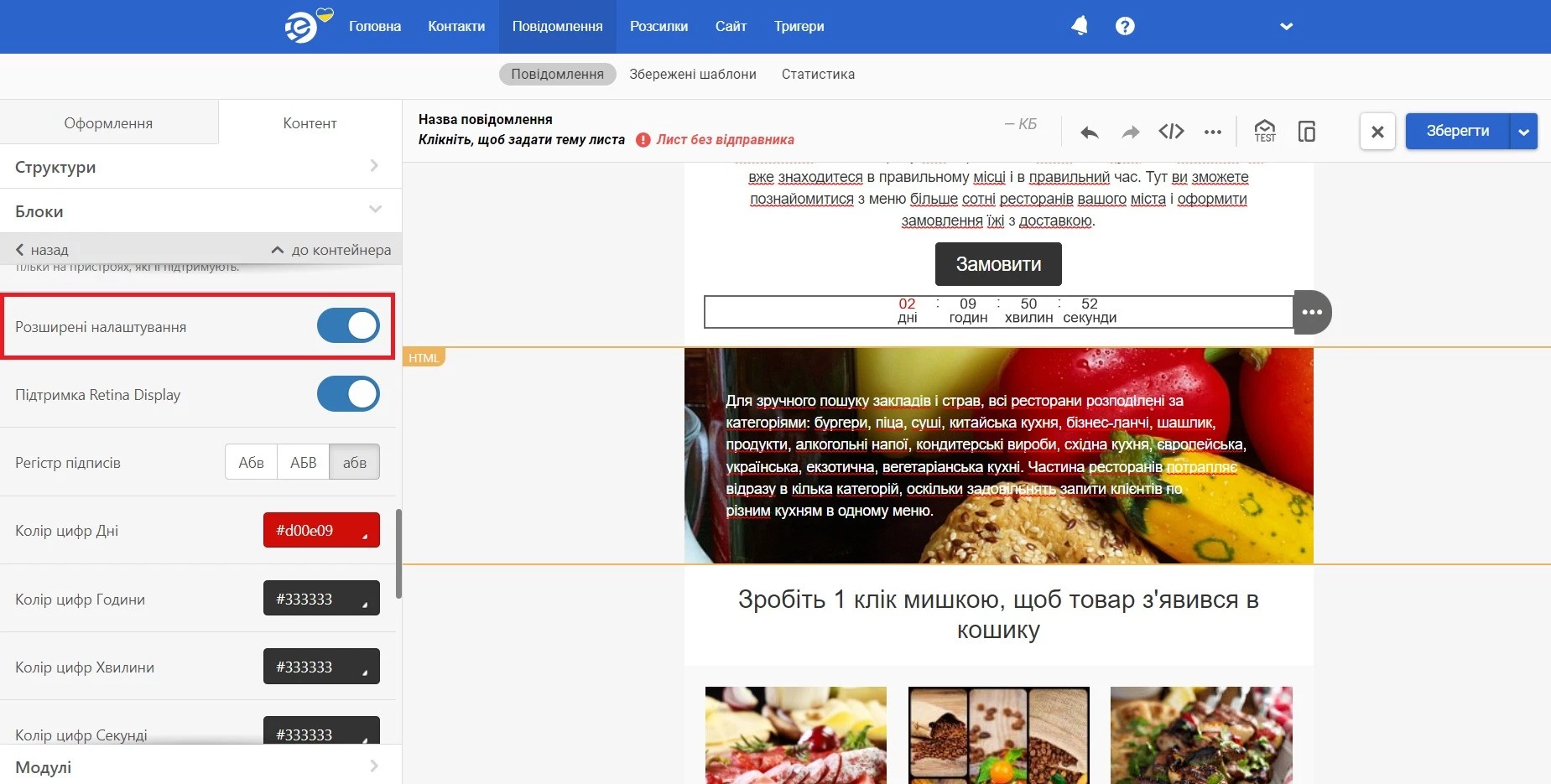Open the Колір цифр Хвилини color picker

[x=321, y=667]
